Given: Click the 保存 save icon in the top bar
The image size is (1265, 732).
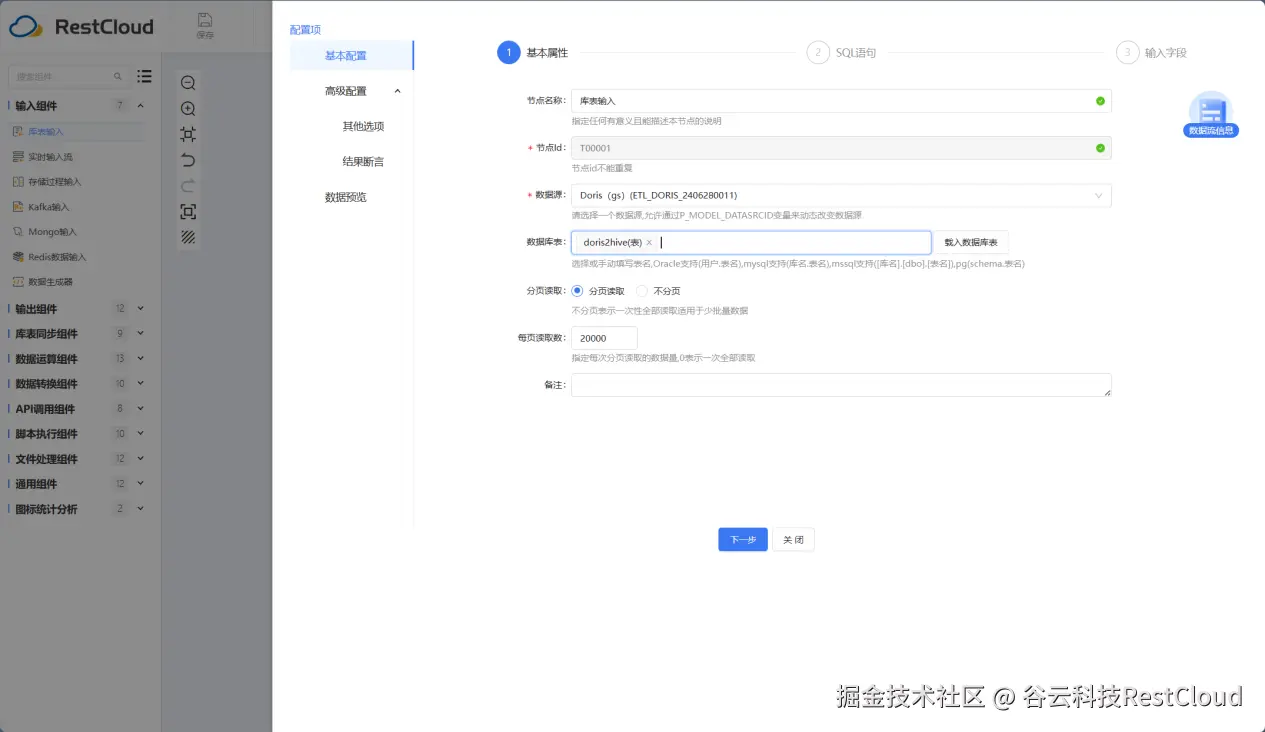Looking at the screenshot, I should click(x=205, y=25).
